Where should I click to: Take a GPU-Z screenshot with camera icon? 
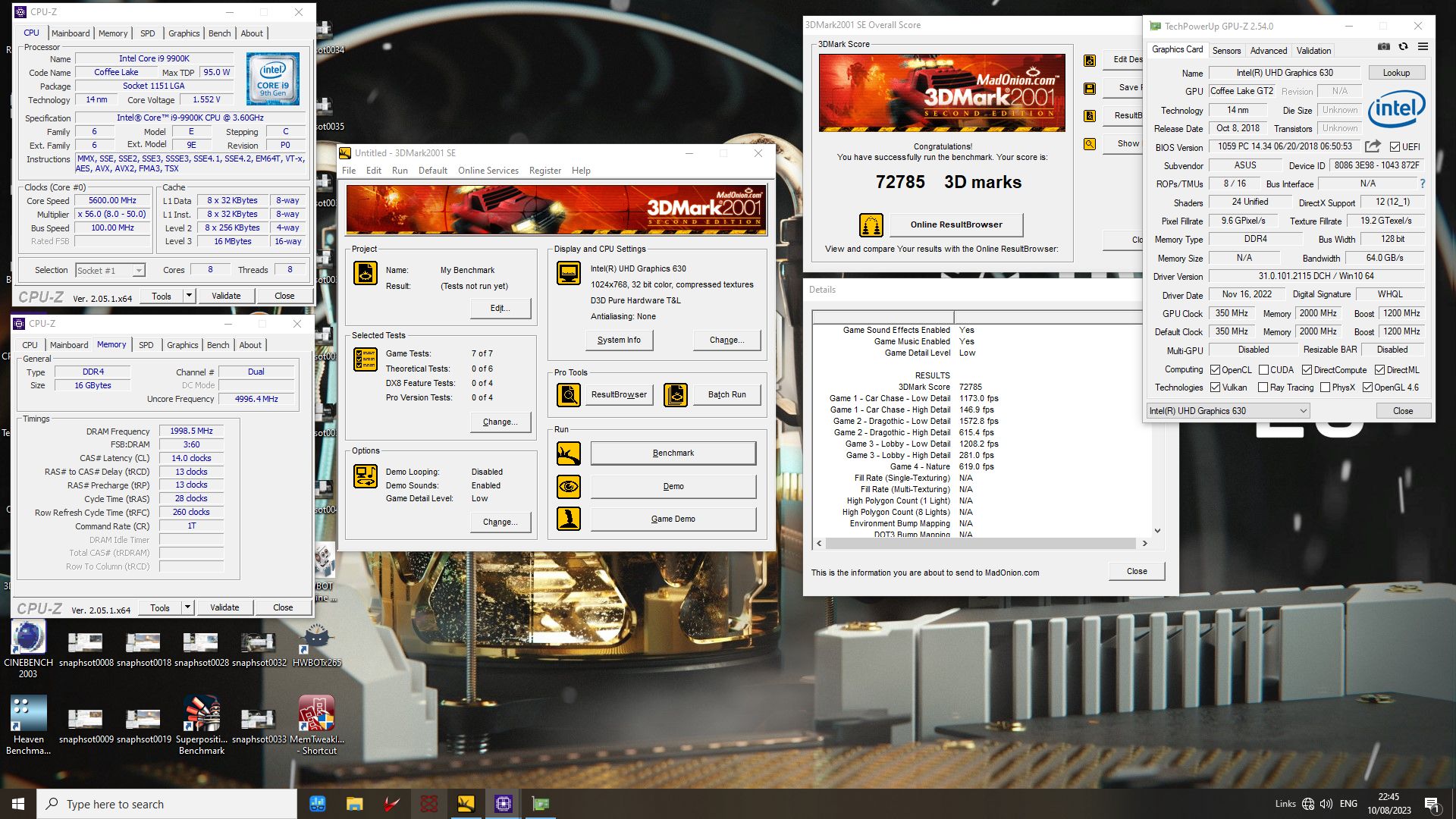(1384, 47)
